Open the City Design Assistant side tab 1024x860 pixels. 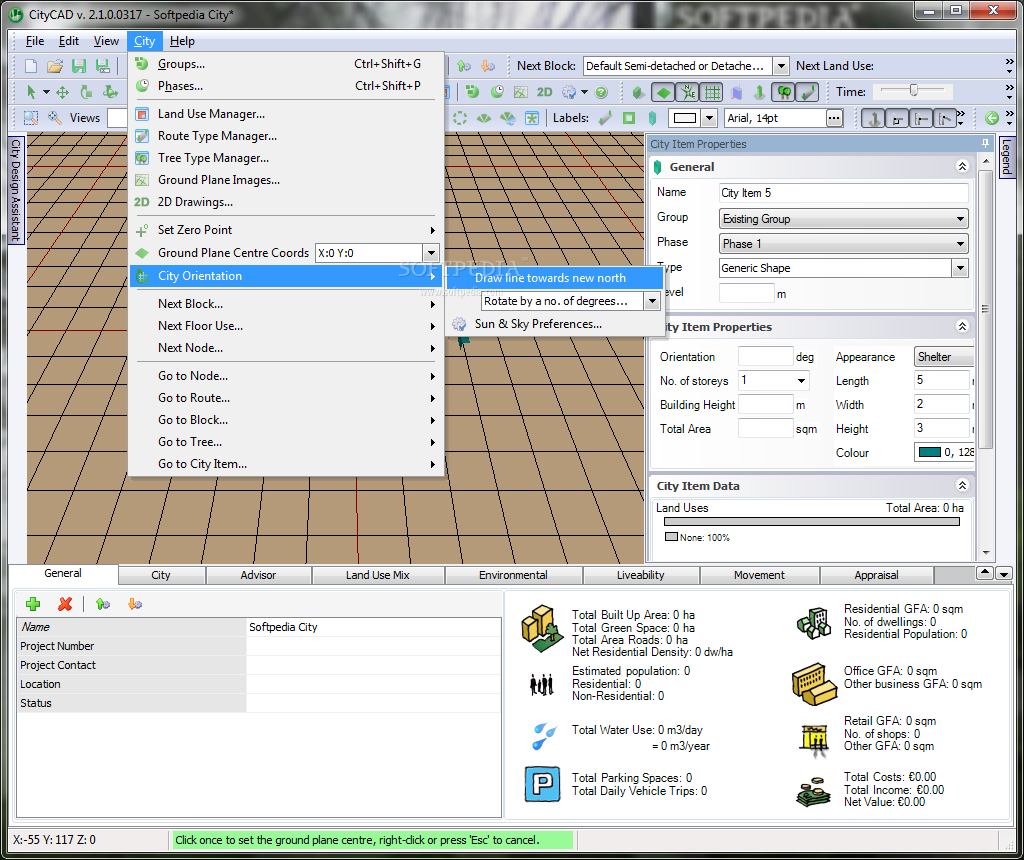16,189
